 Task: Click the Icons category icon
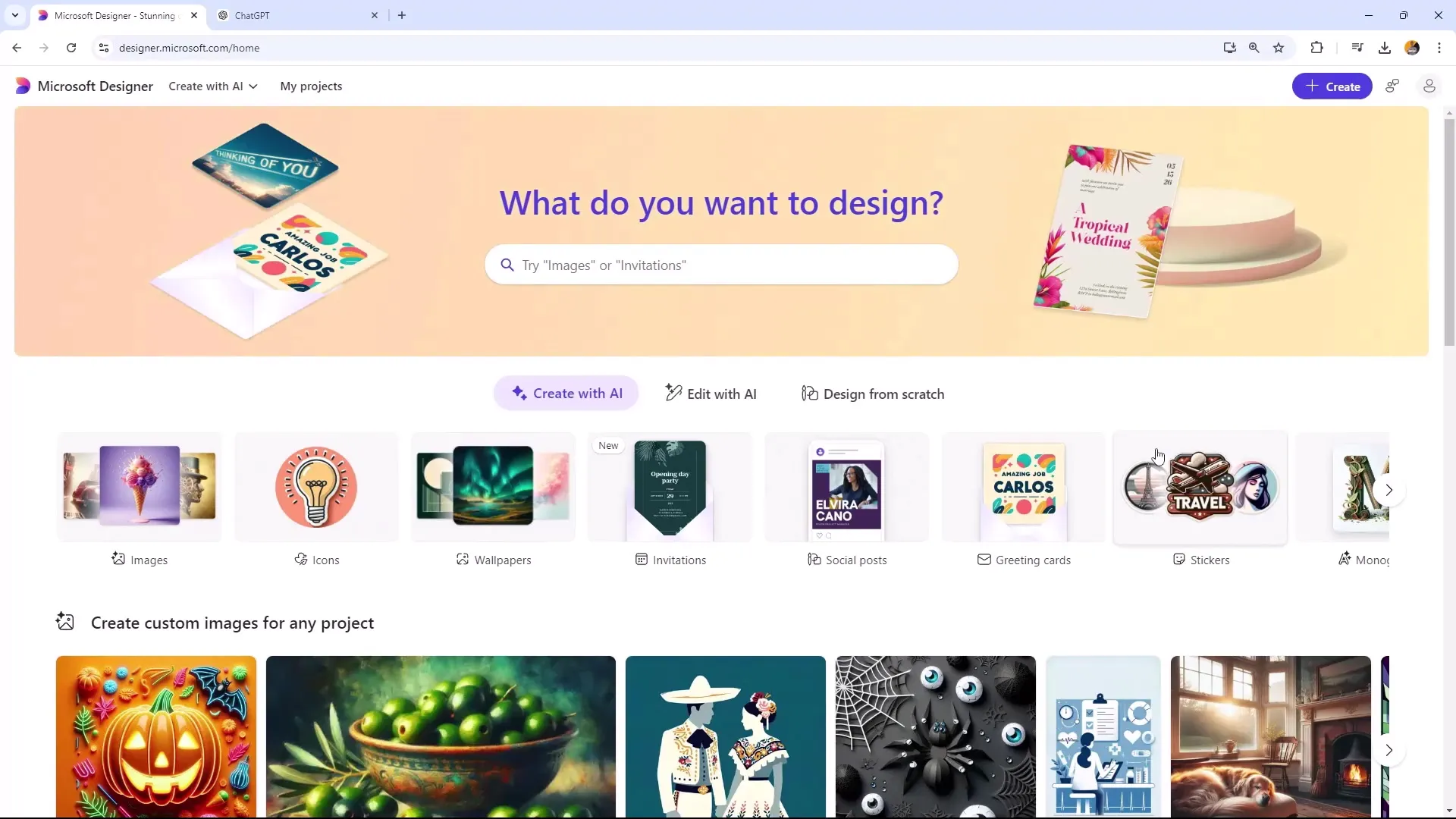[316, 488]
